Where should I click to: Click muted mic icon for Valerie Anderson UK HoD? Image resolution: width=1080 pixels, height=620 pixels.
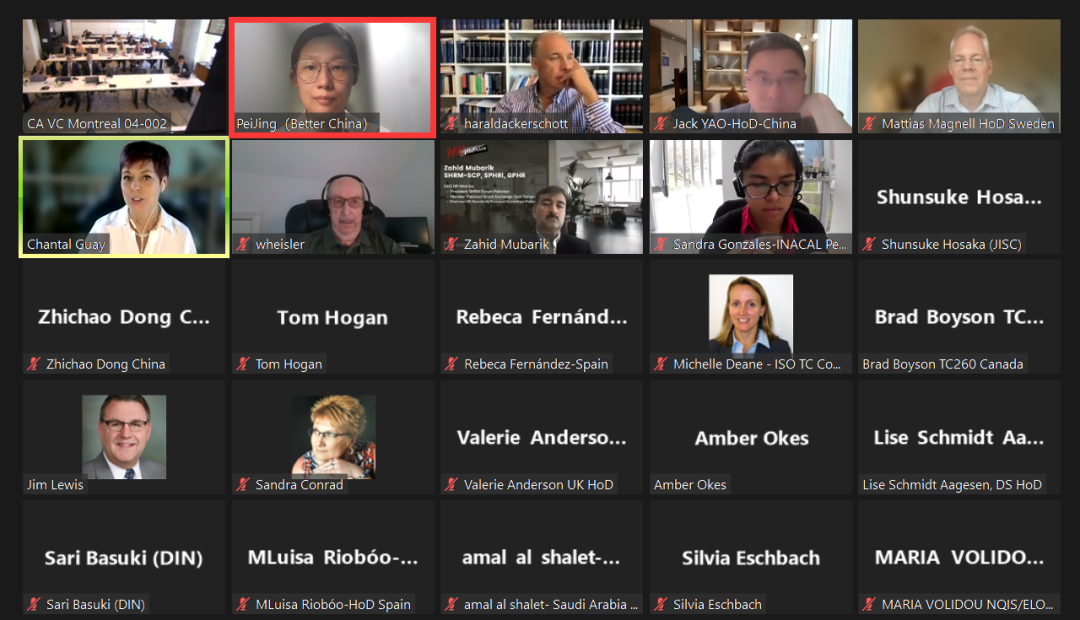450,484
